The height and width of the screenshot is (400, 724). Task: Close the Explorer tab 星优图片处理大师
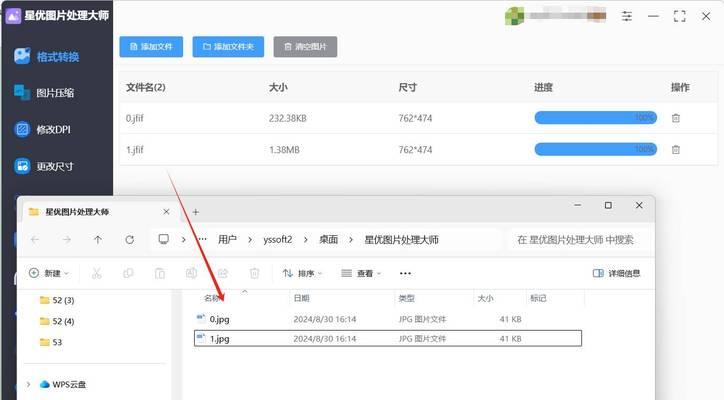tap(166, 212)
